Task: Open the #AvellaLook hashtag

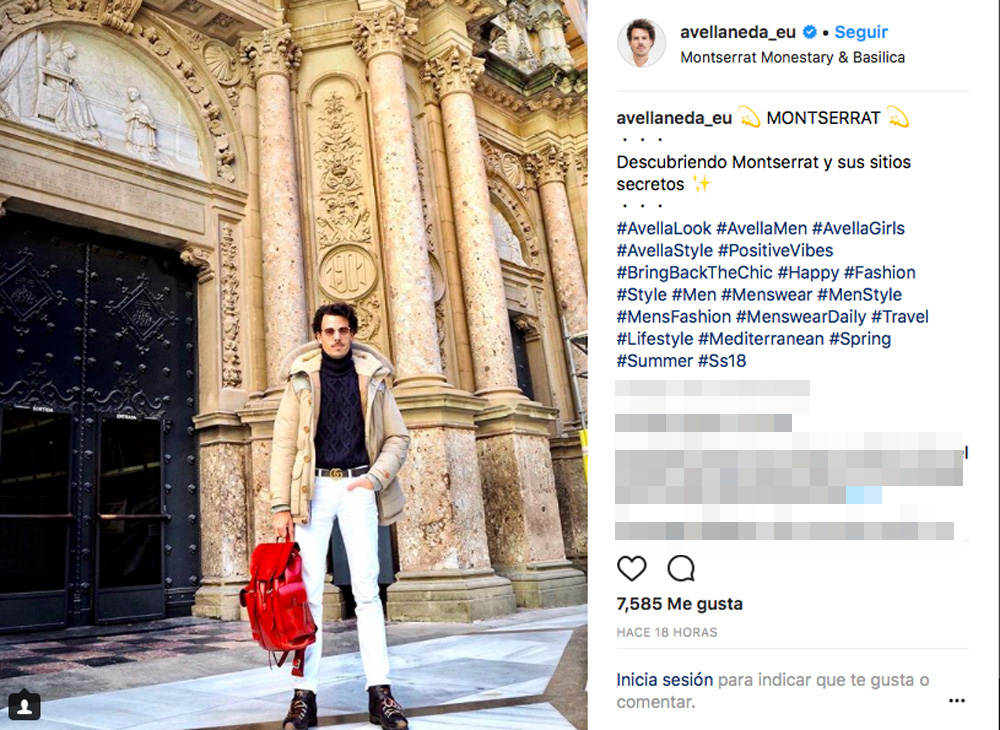Action: tap(663, 228)
